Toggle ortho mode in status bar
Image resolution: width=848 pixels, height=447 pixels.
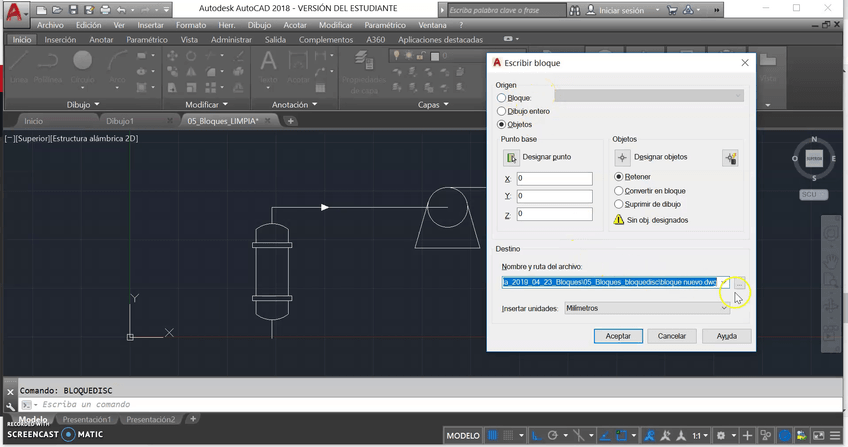tap(537, 436)
